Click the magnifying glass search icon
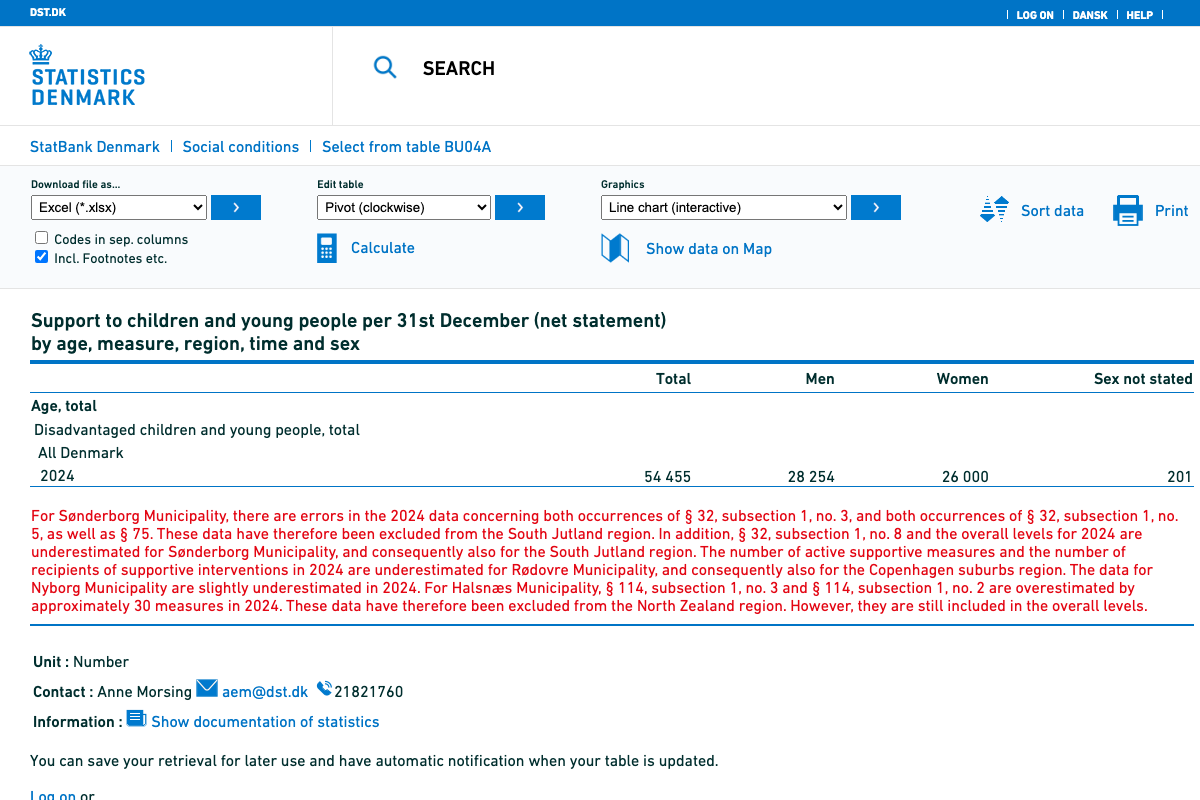 (x=385, y=68)
